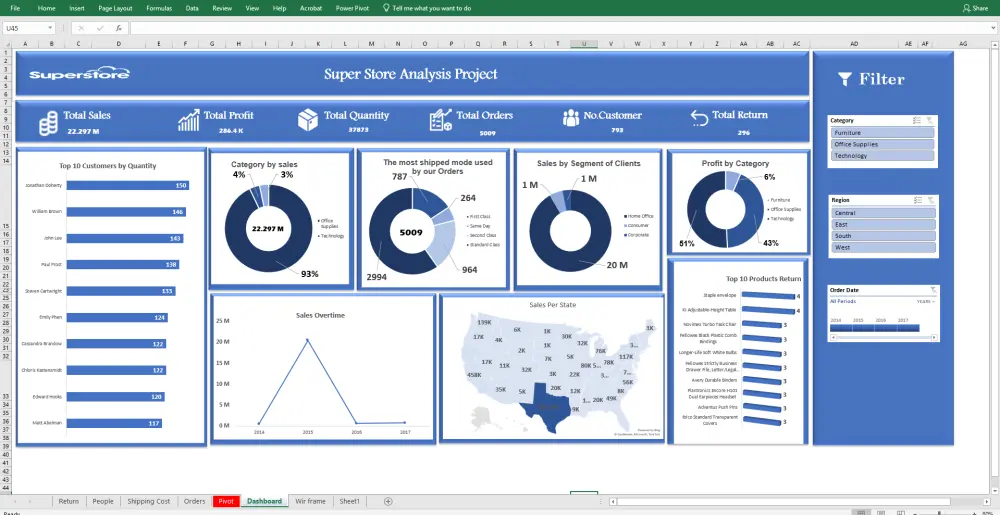Open the Formulas ribbon tab
This screenshot has width=1000, height=515.
(159, 8)
